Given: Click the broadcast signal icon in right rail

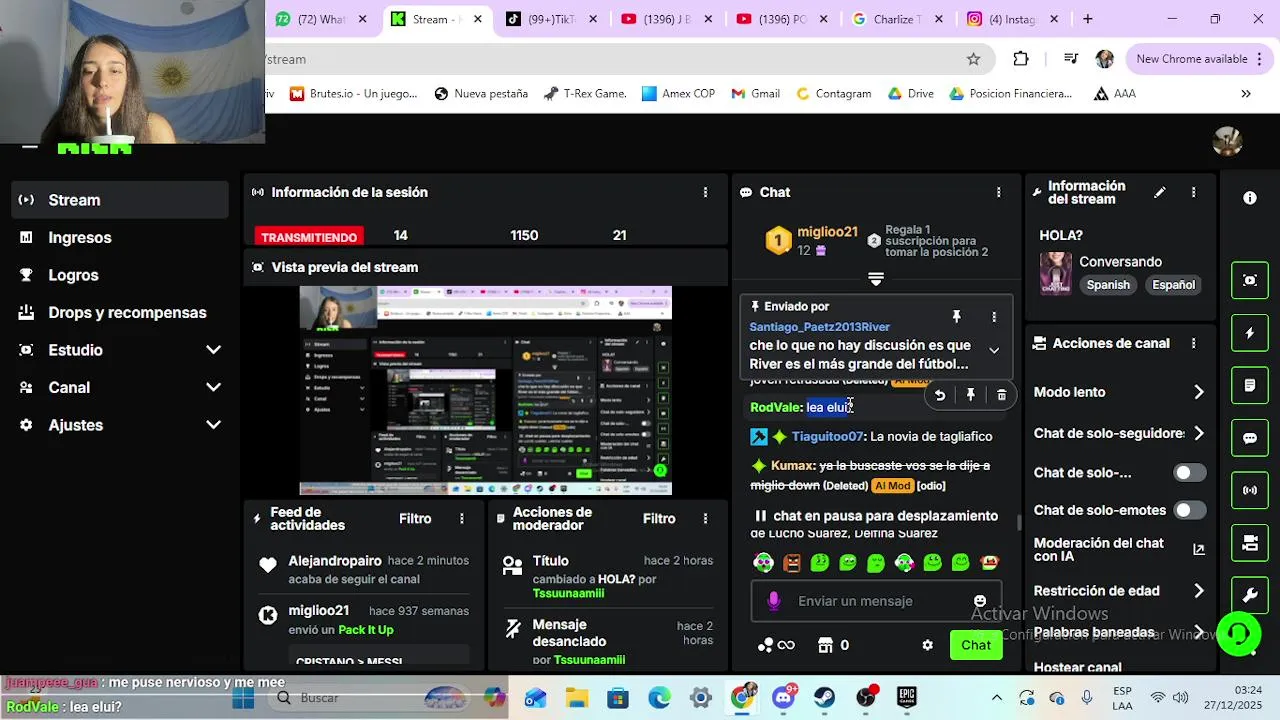Looking at the screenshot, I should tap(1250, 490).
